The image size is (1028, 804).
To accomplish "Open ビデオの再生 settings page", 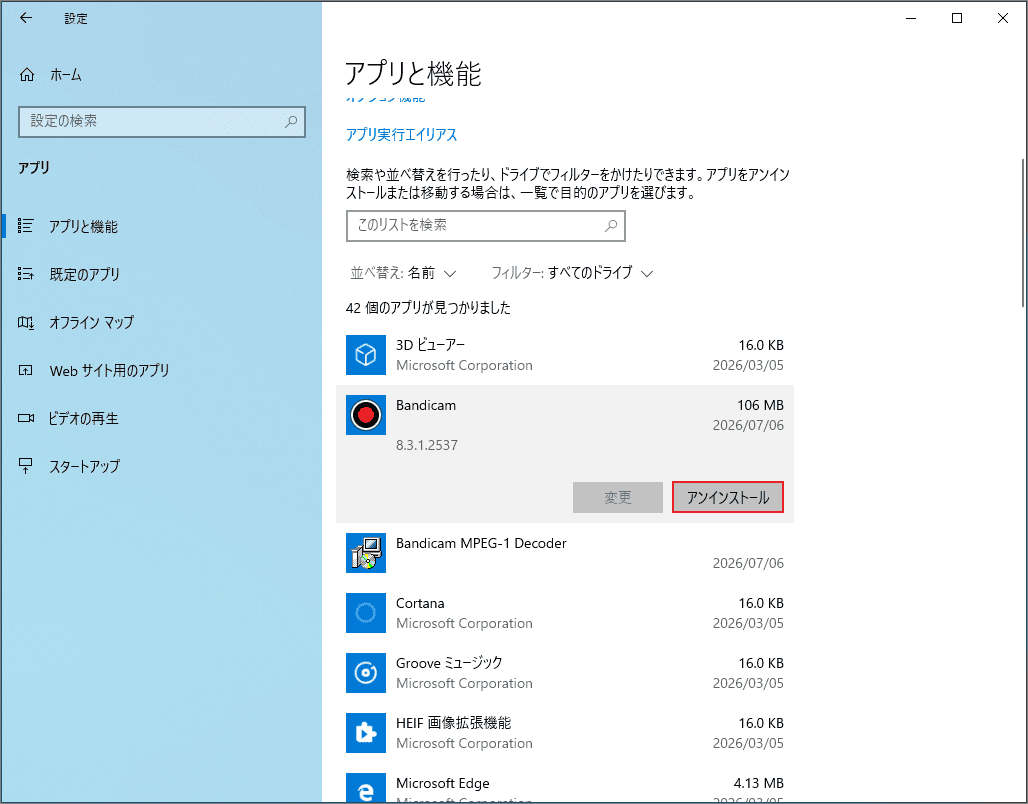I will tap(84, 418).
